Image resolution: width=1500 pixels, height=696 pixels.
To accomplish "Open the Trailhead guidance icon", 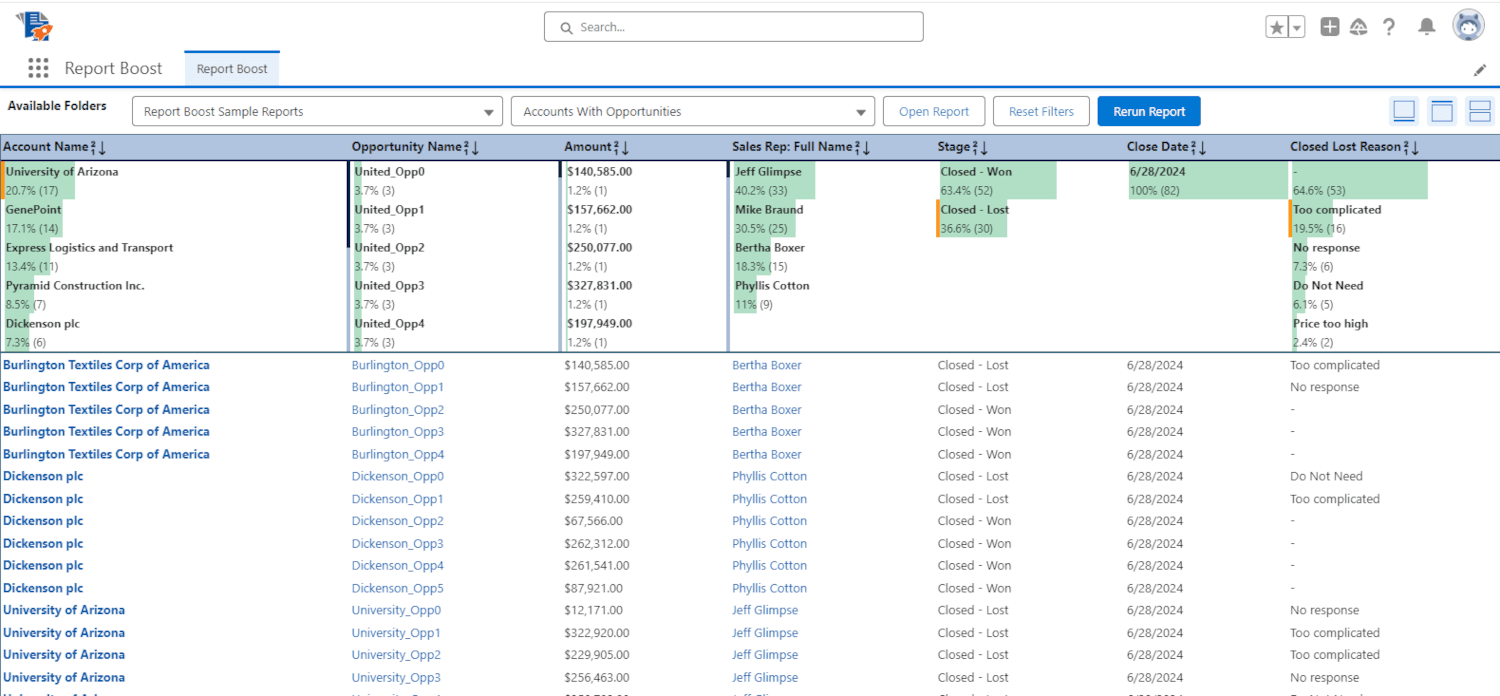I will pyautogui.click(x=1358, y=27).
